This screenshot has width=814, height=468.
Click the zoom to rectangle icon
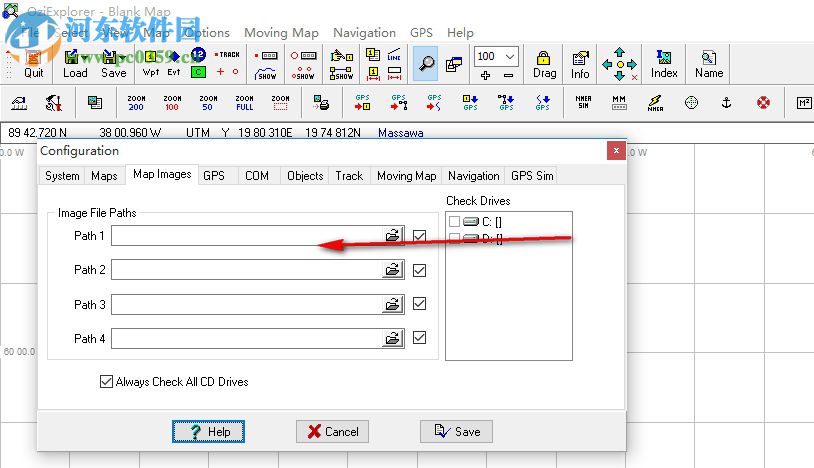[x=280, y=103]
